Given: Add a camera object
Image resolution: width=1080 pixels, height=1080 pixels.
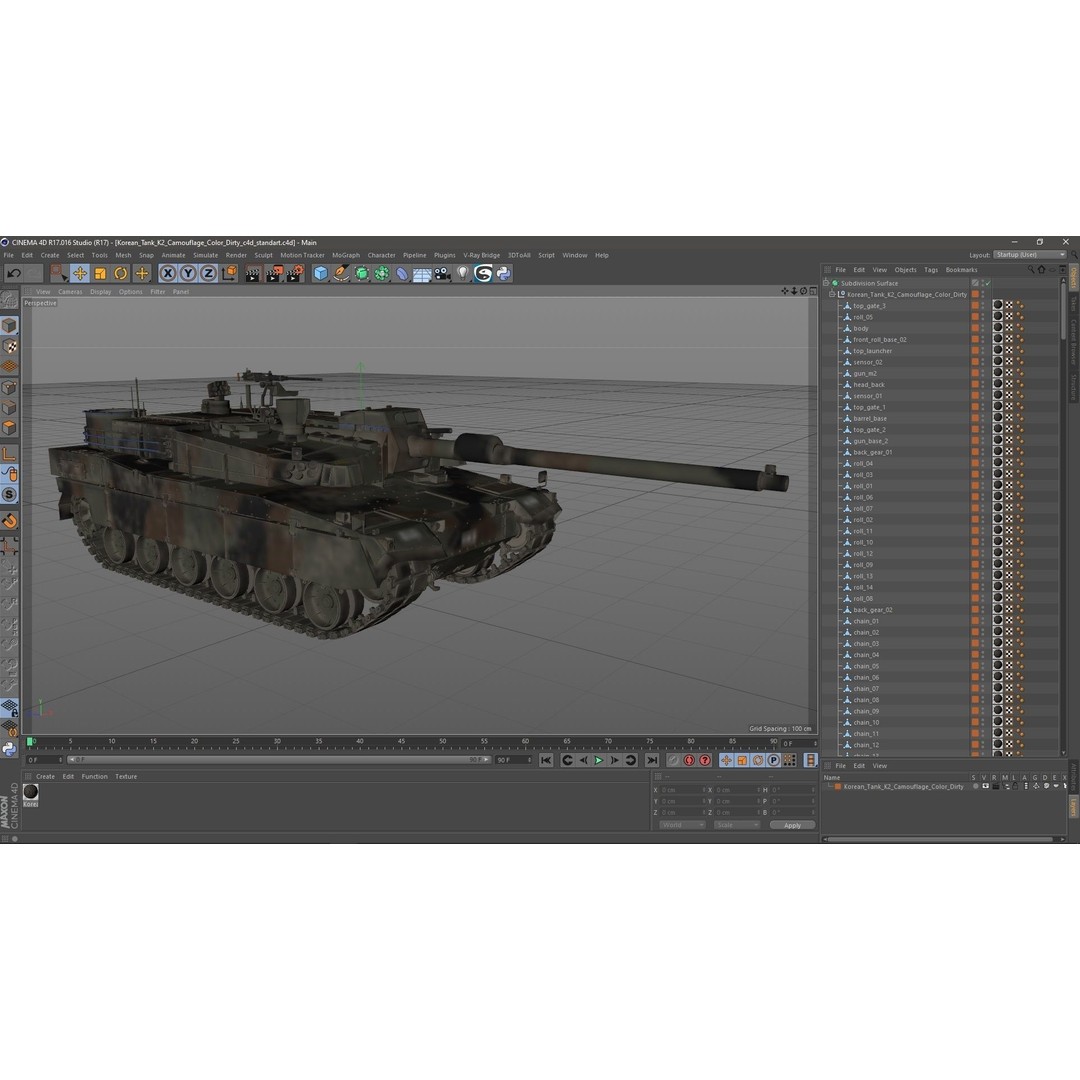Looking at the screenshot, I should 443,273.
